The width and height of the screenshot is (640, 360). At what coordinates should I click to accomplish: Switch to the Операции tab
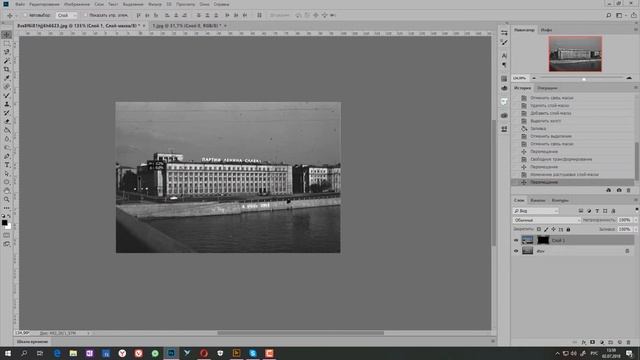coord(547,88)
